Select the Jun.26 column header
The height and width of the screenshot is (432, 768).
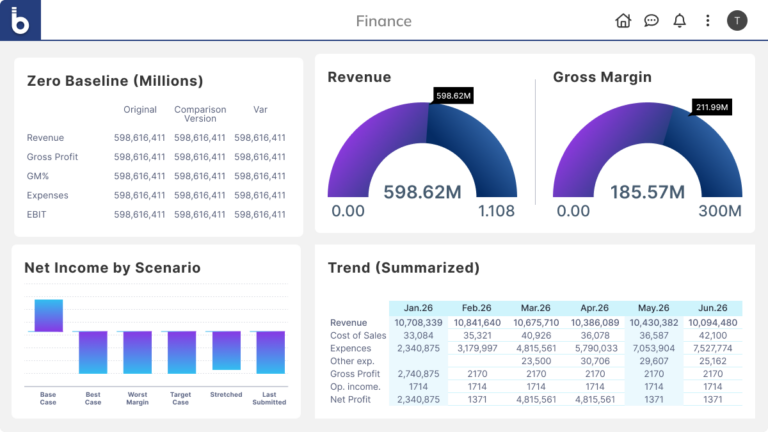click(x=713, y=308)
